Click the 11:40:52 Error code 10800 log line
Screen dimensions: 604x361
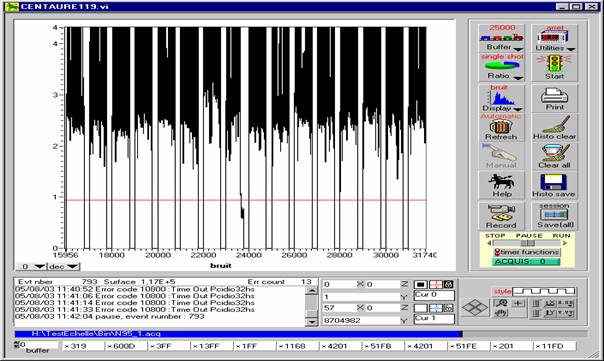coord(135,289)
